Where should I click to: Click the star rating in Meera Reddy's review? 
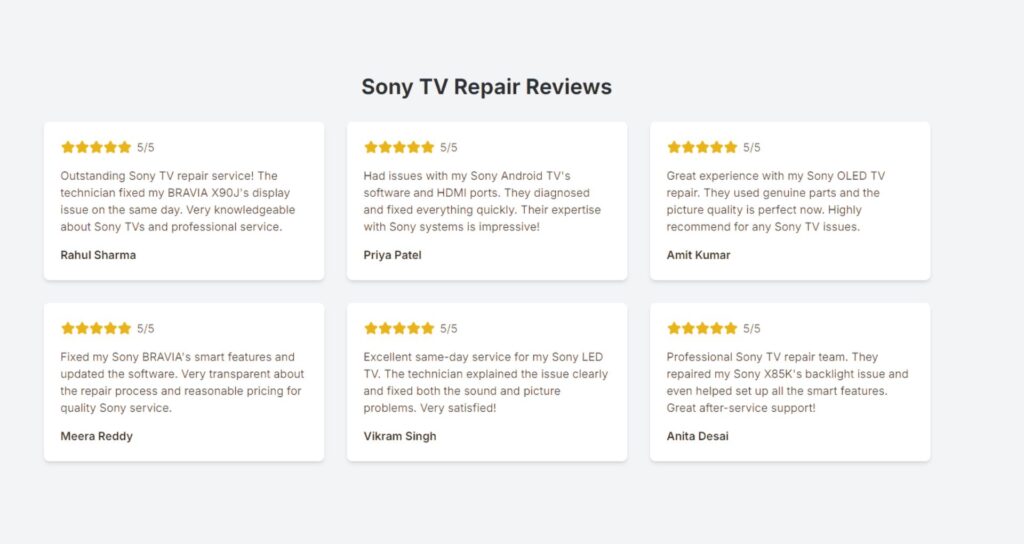click(x=96, y=328)
